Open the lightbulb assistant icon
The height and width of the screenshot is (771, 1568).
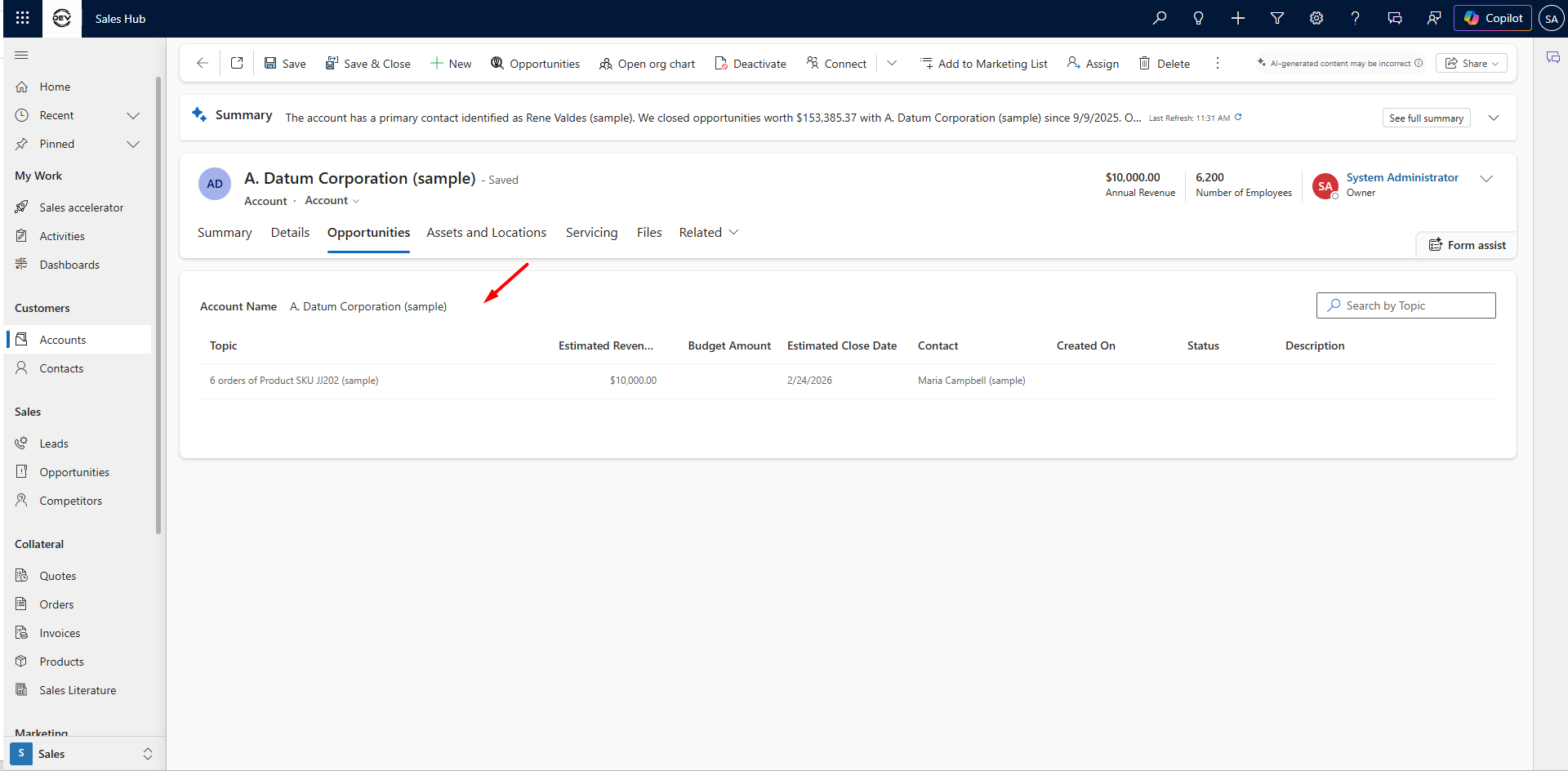[1198, 18]
